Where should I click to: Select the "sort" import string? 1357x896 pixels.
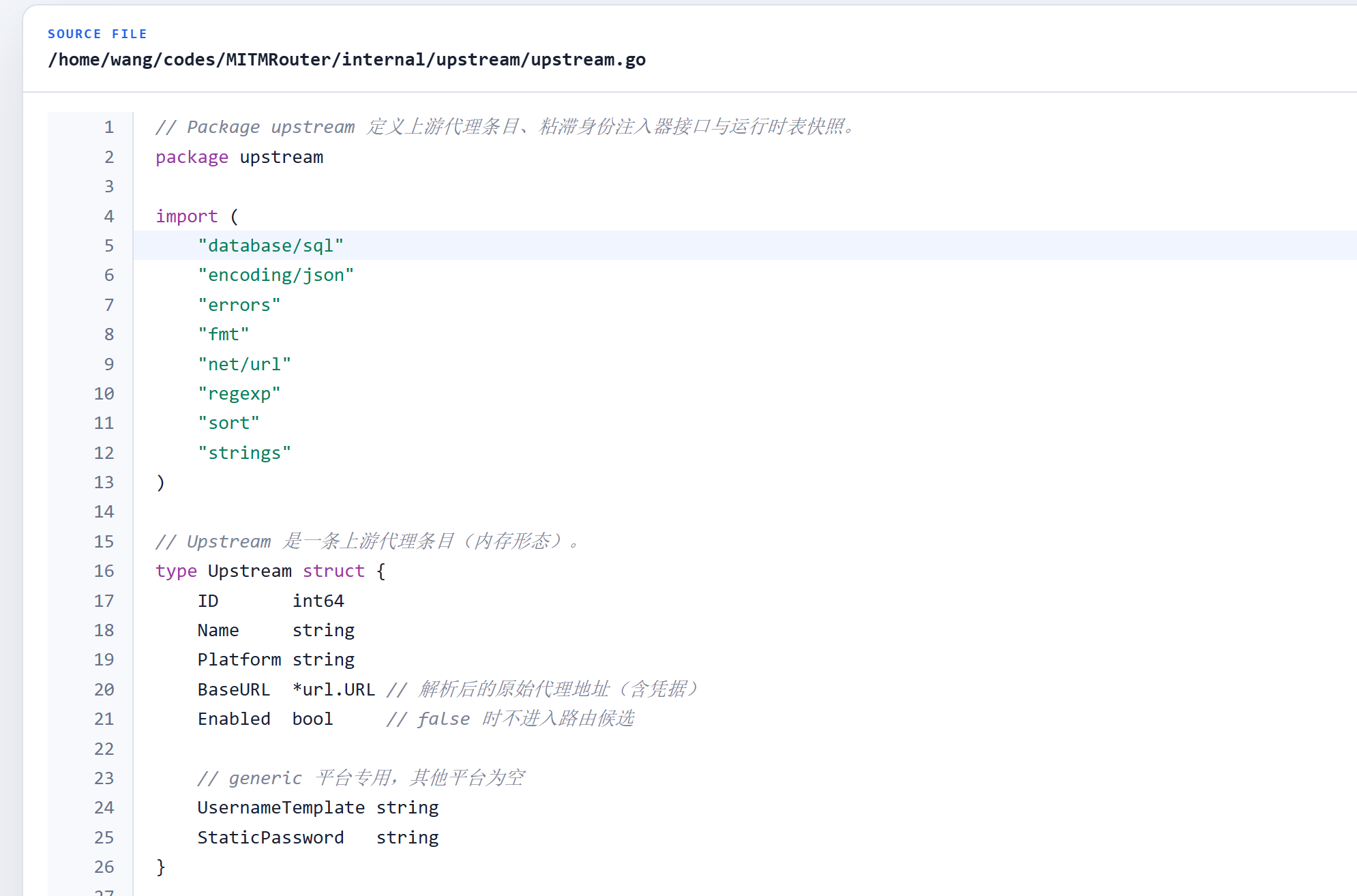[229, 423]
